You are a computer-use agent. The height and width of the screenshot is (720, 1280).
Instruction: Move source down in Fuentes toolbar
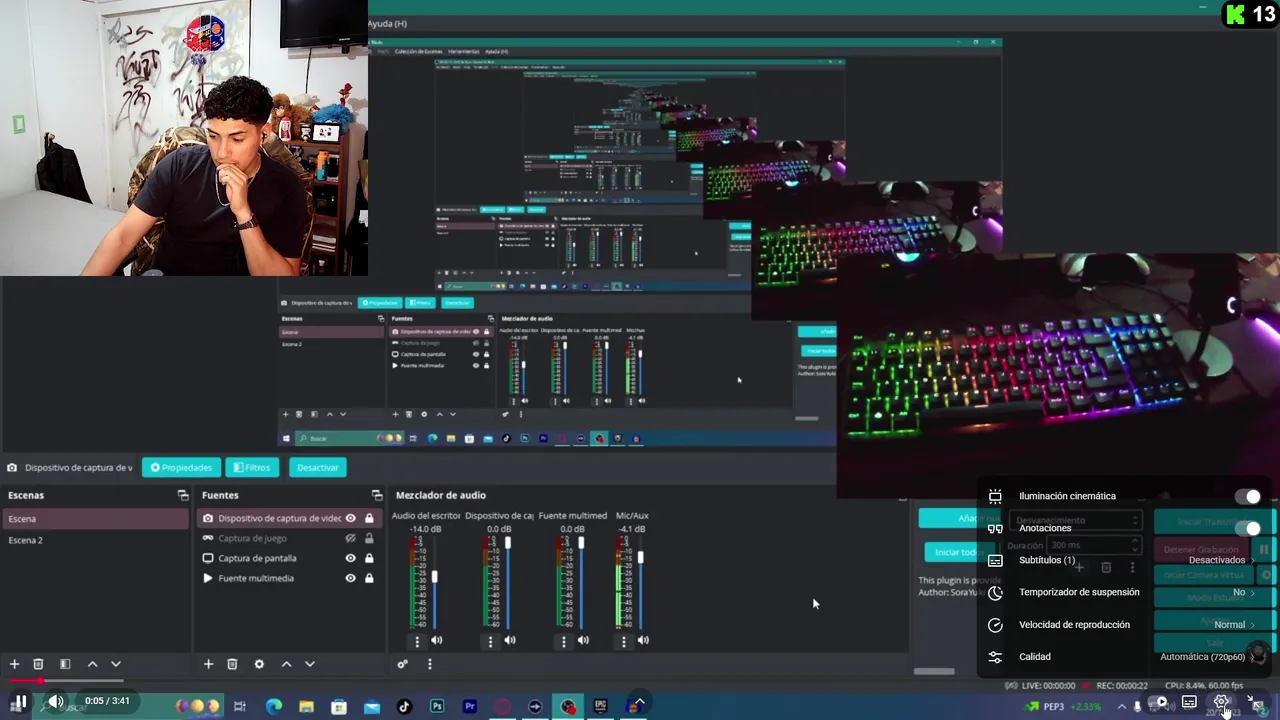309,664
